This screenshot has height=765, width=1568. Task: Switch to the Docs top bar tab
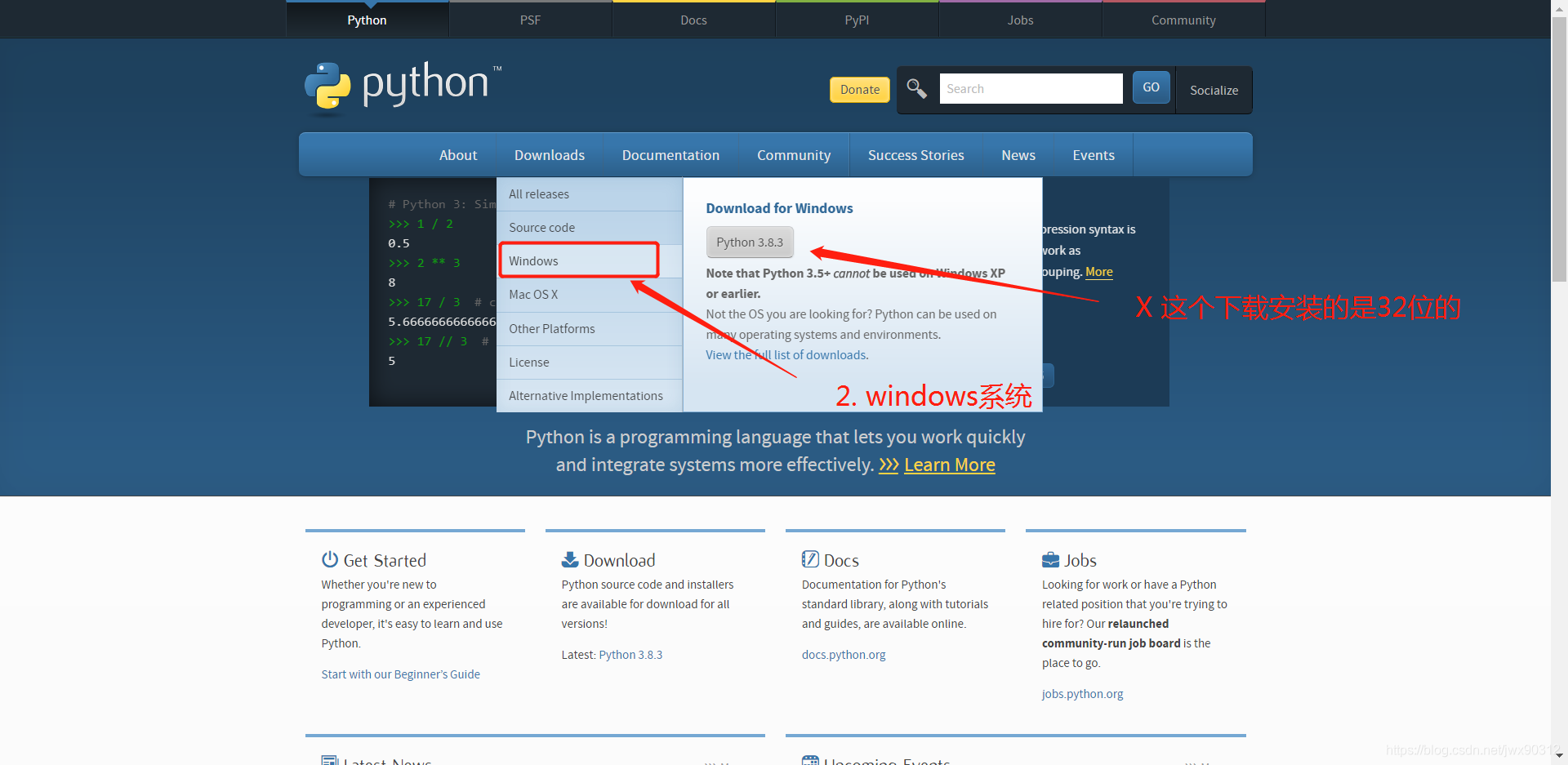[694, 20]
